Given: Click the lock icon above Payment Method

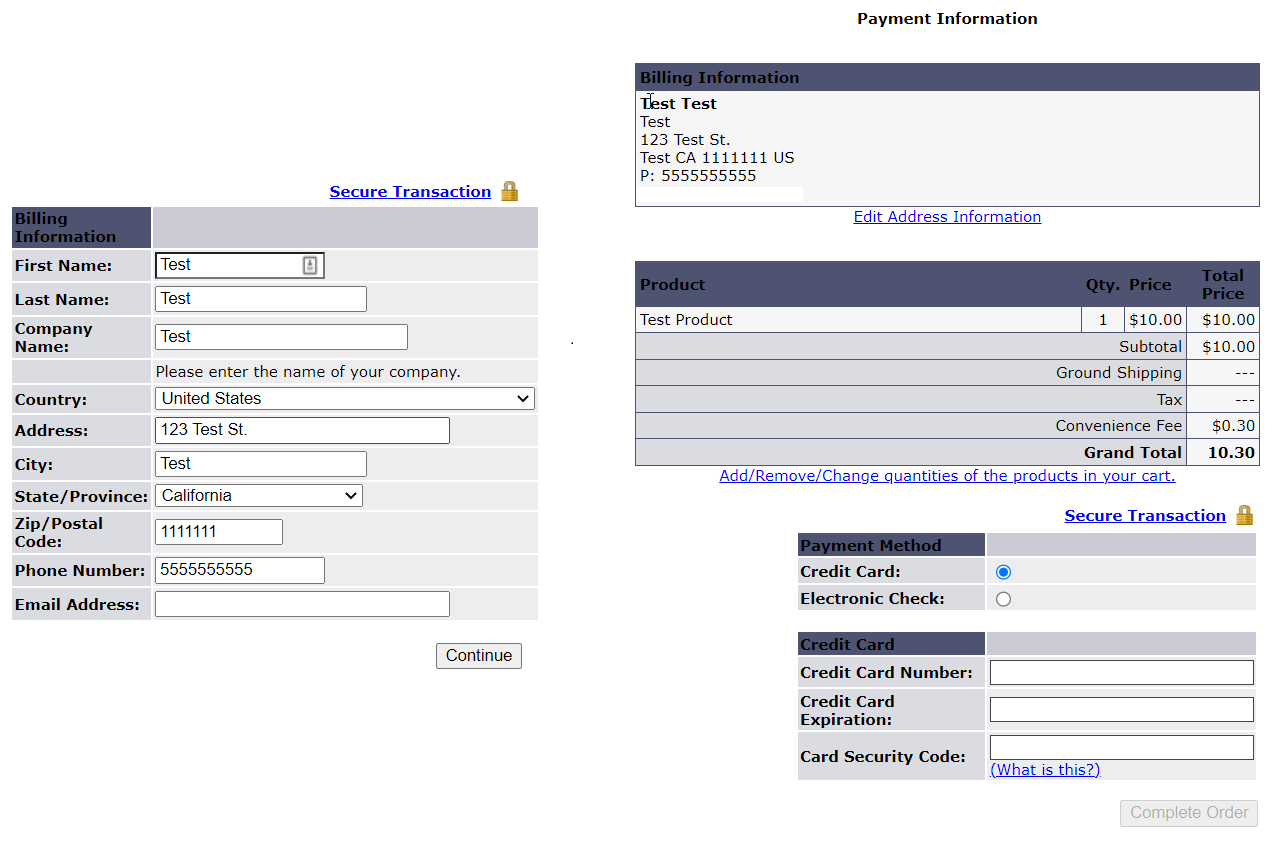Looking at the screenshot, I should (x=1244, y=515).
